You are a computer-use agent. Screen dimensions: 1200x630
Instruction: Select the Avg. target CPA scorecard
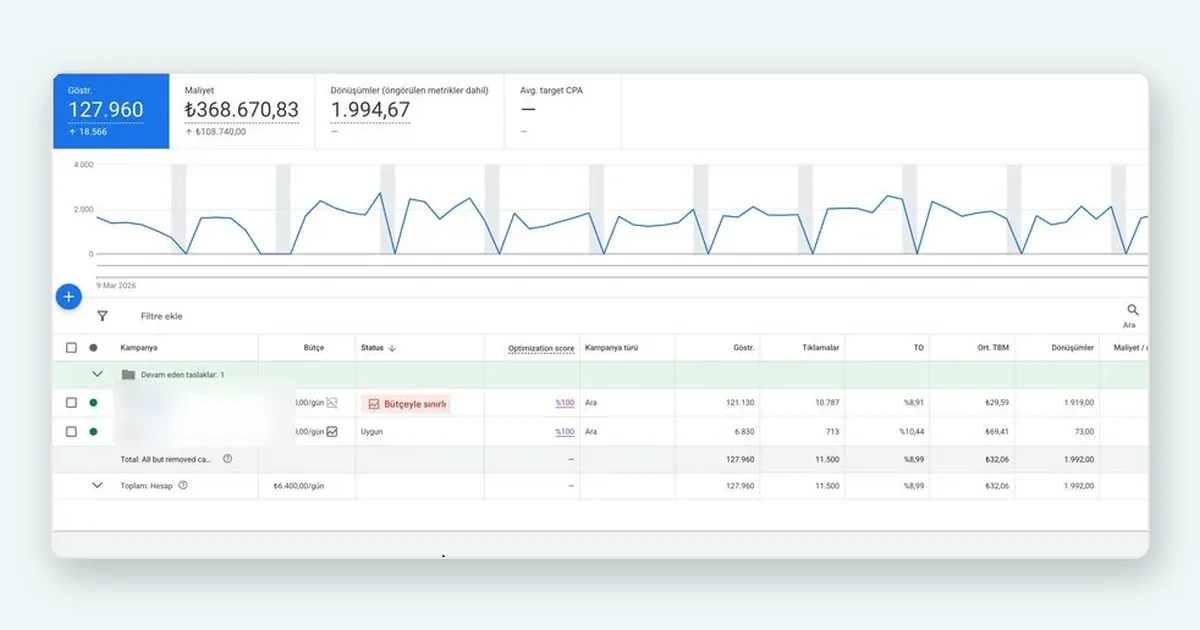[563, 111]
